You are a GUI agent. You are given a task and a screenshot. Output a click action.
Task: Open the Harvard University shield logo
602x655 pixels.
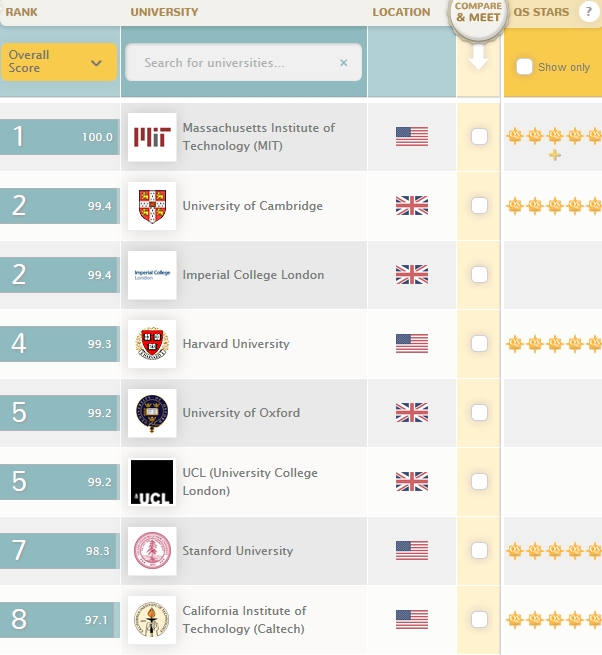[152, 344]
